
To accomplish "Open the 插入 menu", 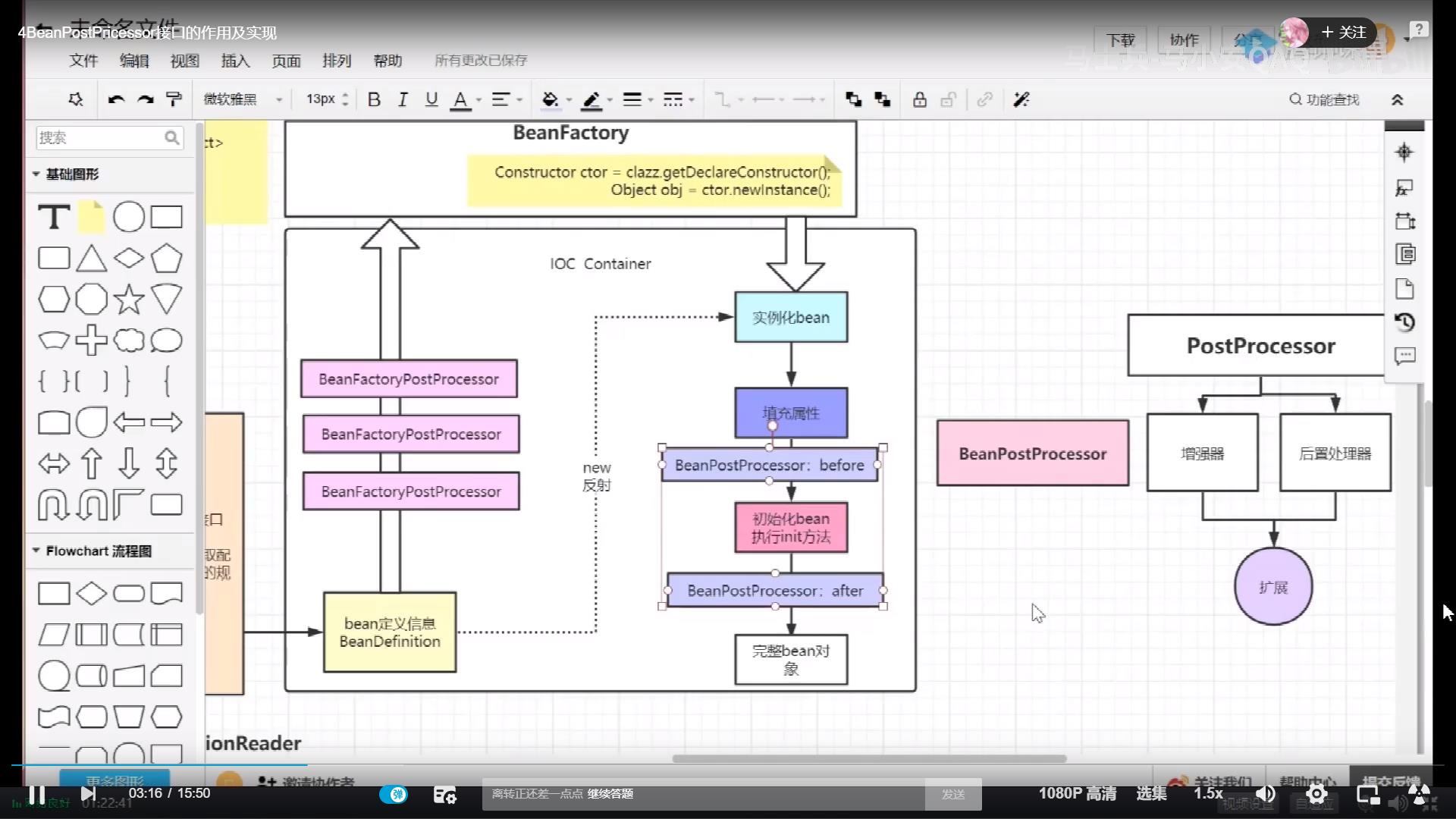I will [235, 61].
